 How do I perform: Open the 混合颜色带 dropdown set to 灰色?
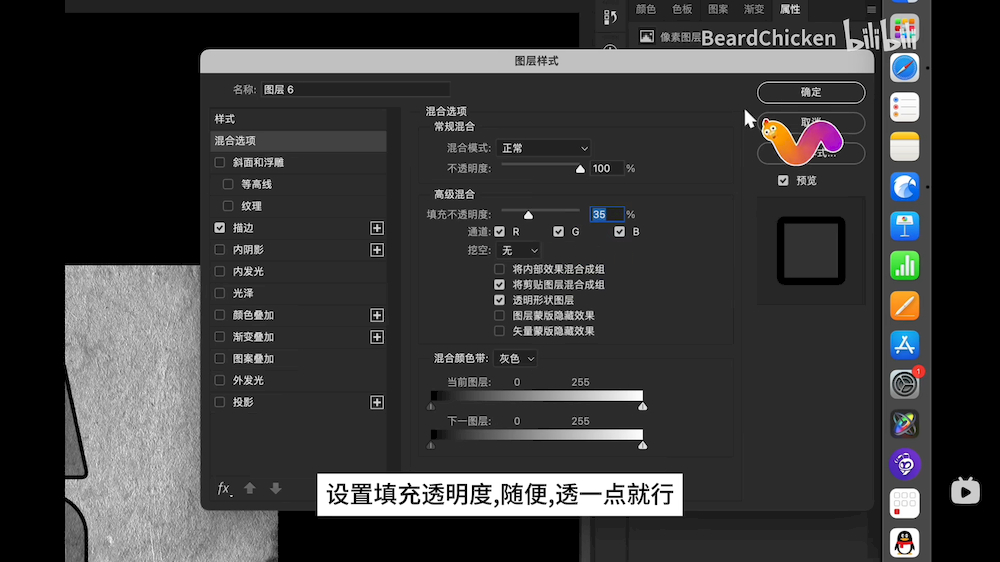pos(515,359)
